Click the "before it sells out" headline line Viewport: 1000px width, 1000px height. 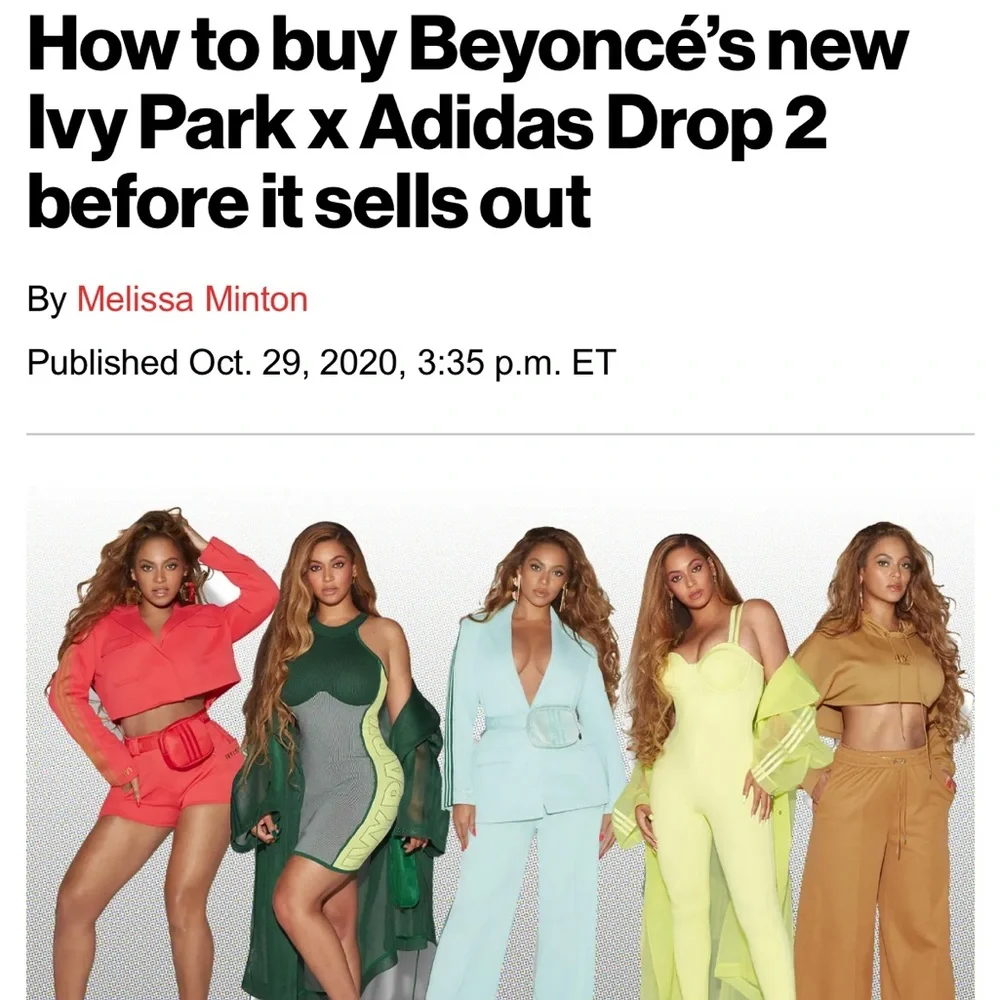(309, 200)
